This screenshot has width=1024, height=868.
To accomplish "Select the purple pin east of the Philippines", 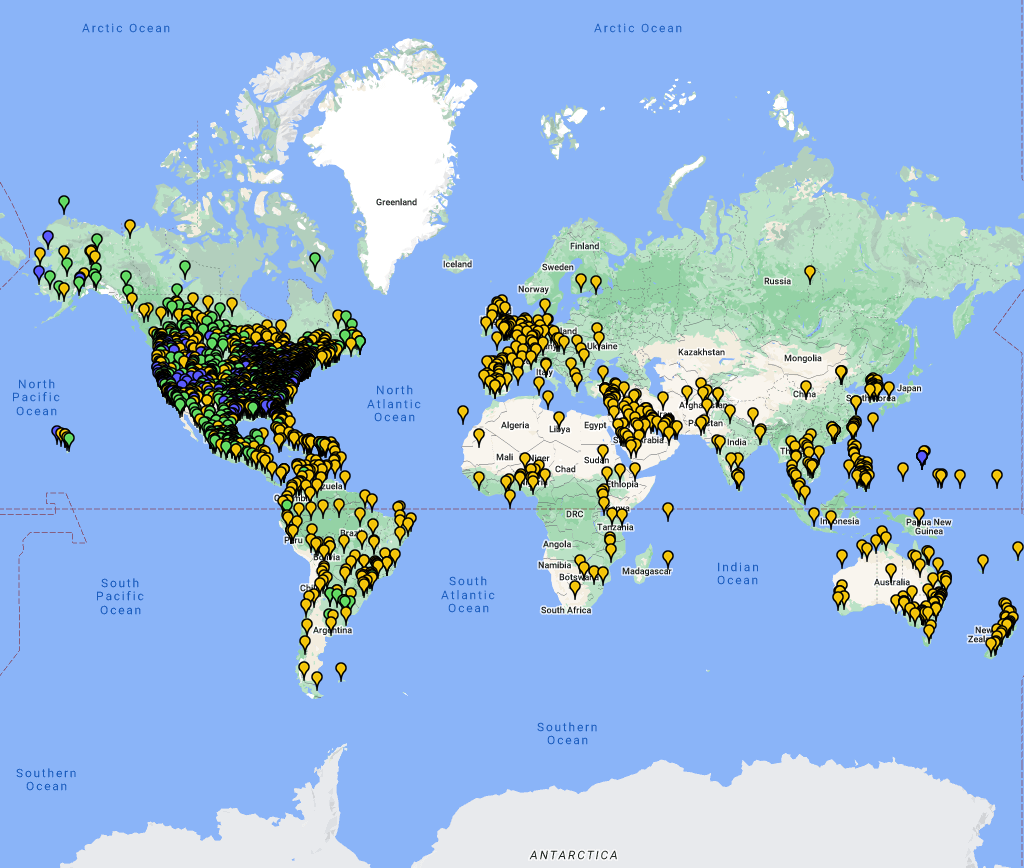I will point(922,457).
